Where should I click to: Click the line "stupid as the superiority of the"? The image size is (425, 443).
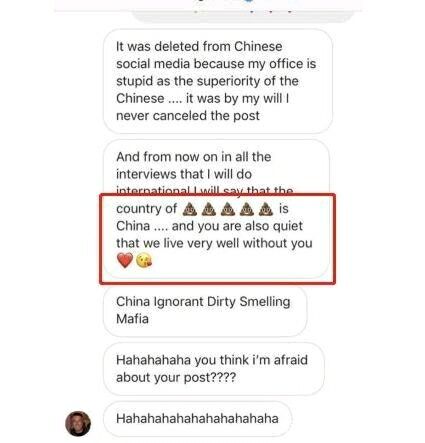click(207, 81)
